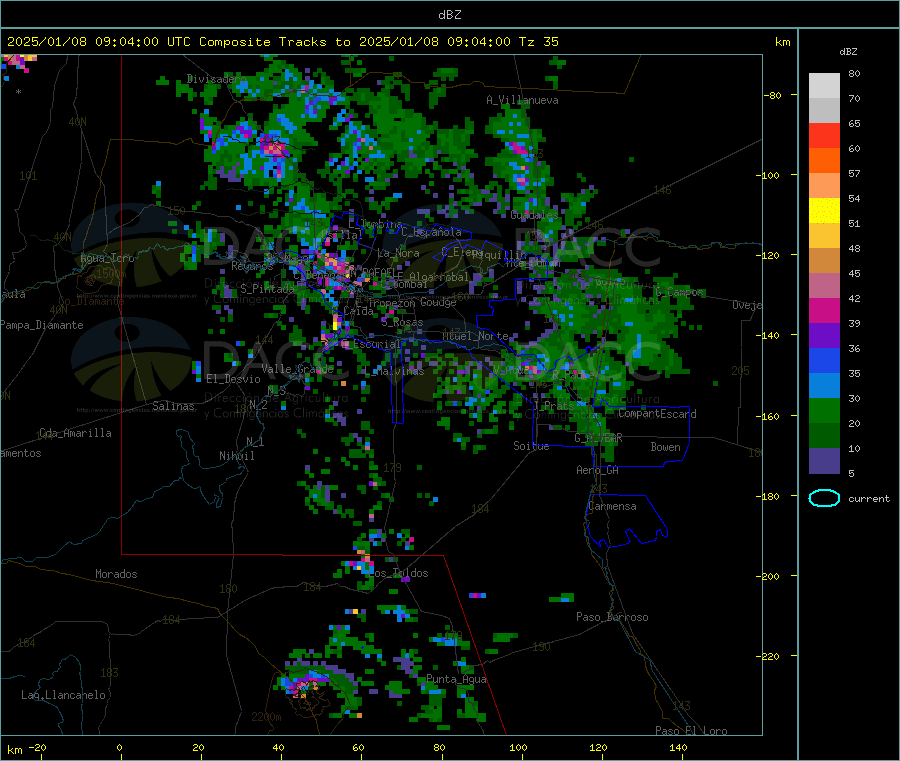This screenshot has height=761, width=900.
Task: Click the 'dBZ' title at top
Action: click(x=449, y=15)
